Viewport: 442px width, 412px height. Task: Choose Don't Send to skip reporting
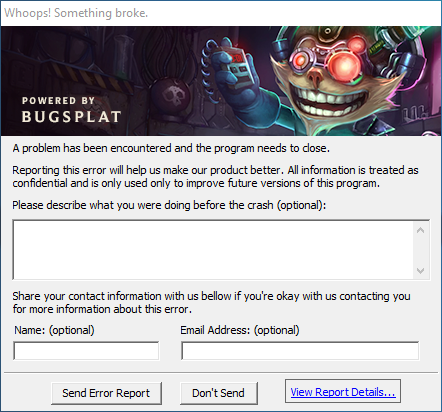click(219, 393)
